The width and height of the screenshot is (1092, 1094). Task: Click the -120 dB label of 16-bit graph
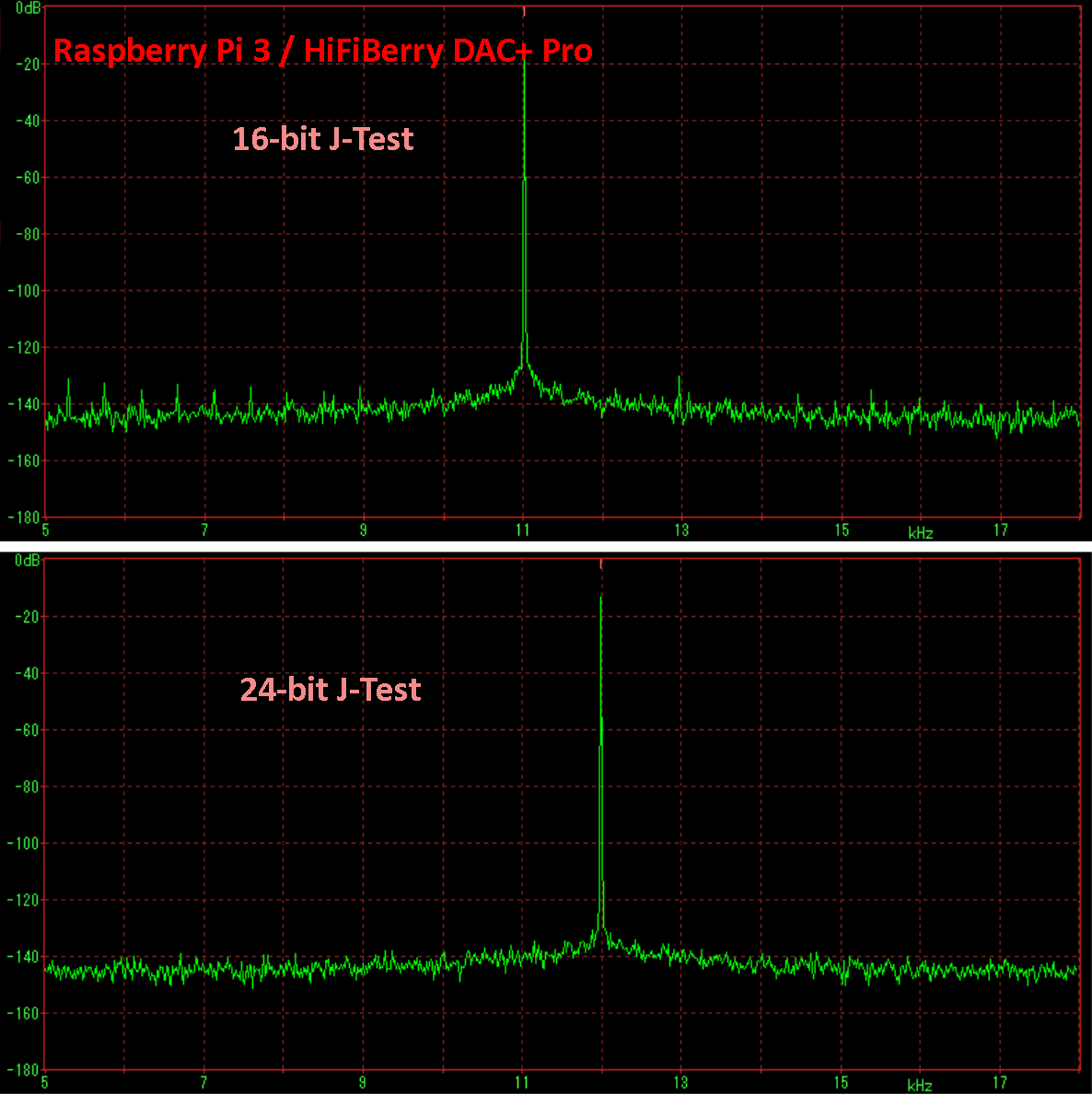tap(25, 347)
